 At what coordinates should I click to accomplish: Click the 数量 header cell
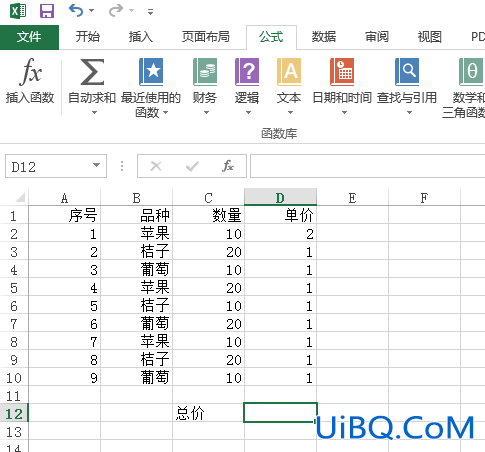pos(208,215)
